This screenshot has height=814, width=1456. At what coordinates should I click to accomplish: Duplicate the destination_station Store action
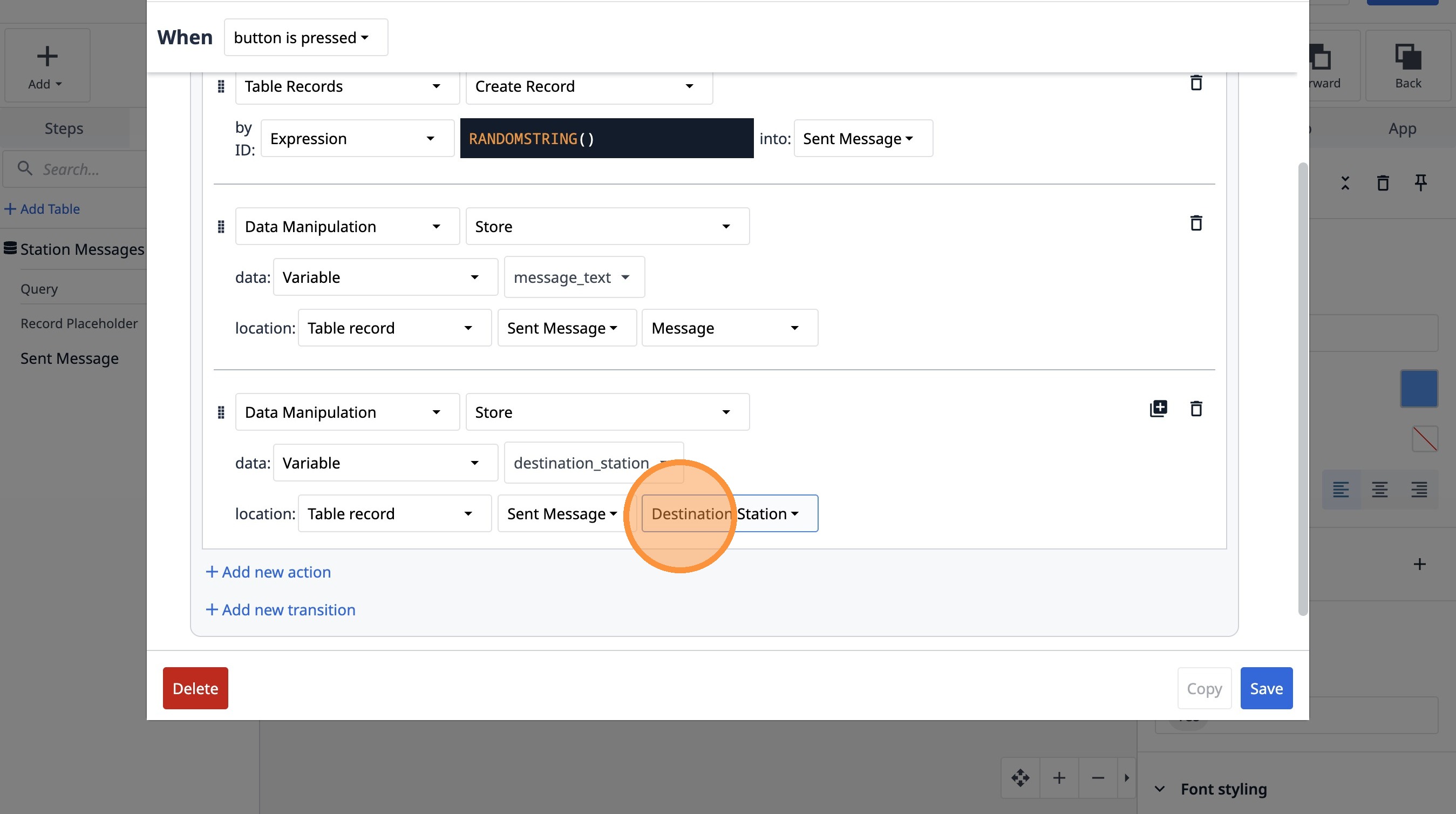click(x=1158, y=409)
